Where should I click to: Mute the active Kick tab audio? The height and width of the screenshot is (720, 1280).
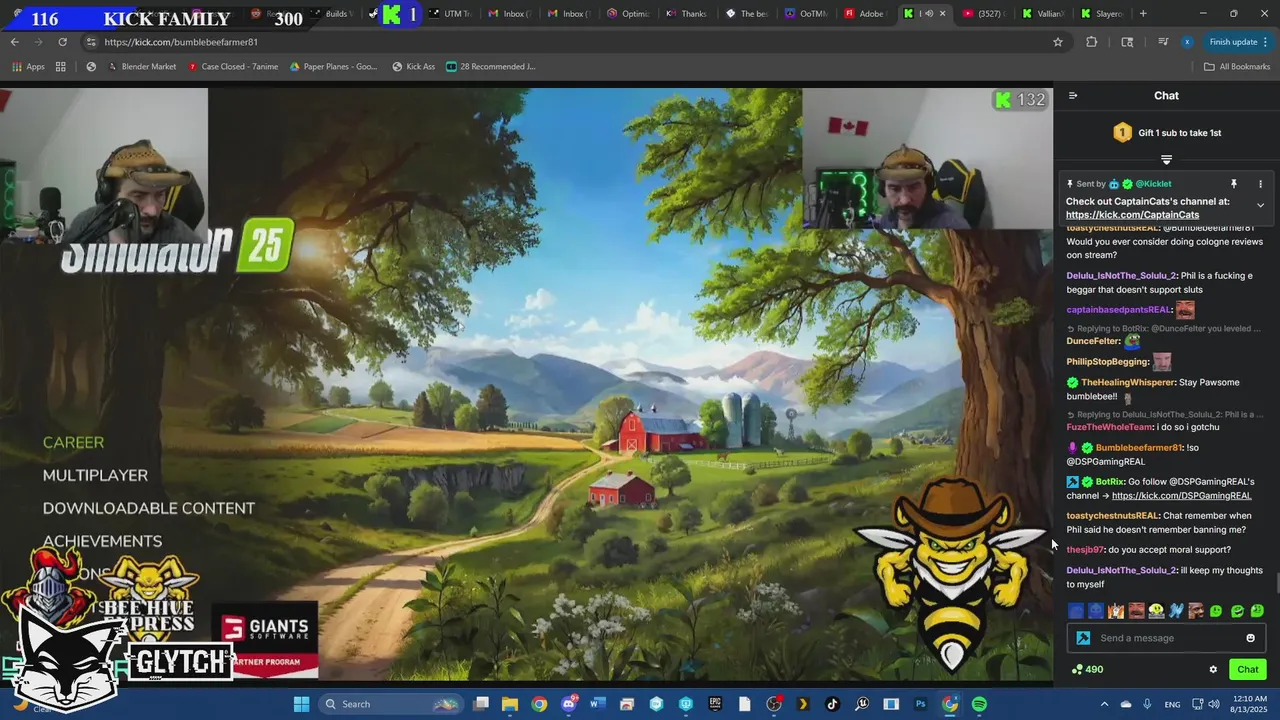pos(928,14)
